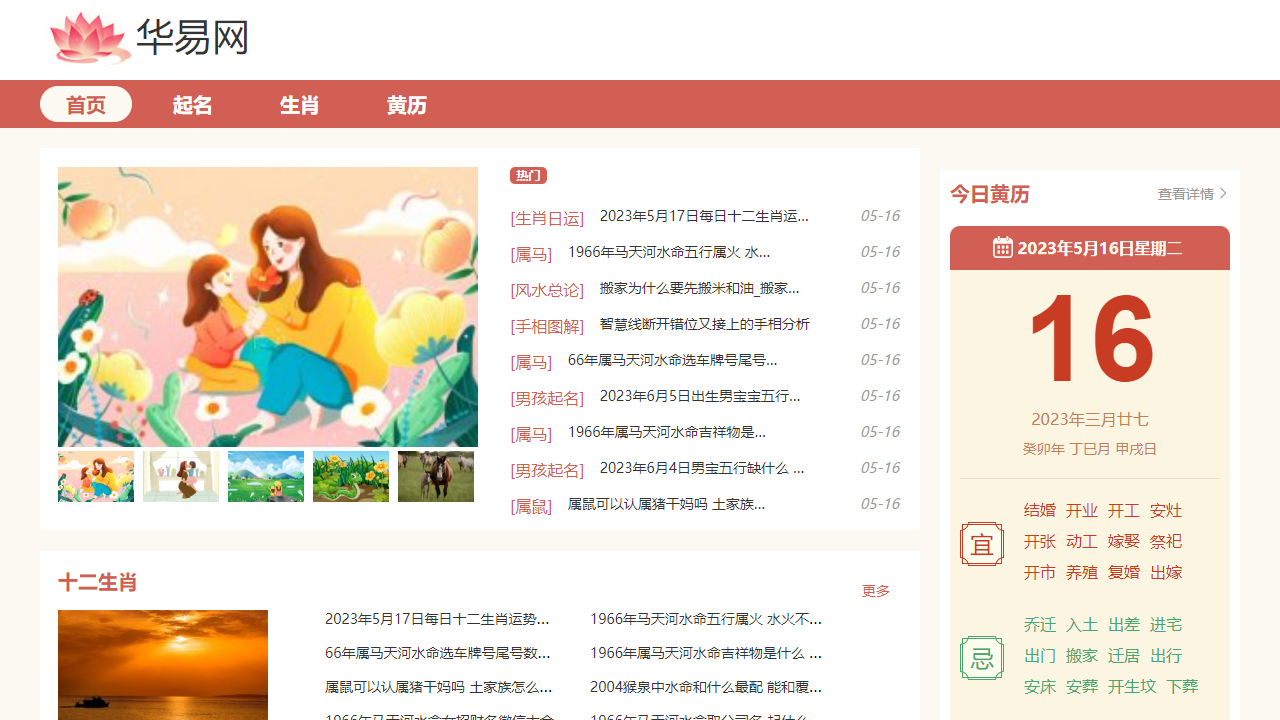Open the 智慧线断开错位又接上的手相分析 article

(x=703, y=324)
